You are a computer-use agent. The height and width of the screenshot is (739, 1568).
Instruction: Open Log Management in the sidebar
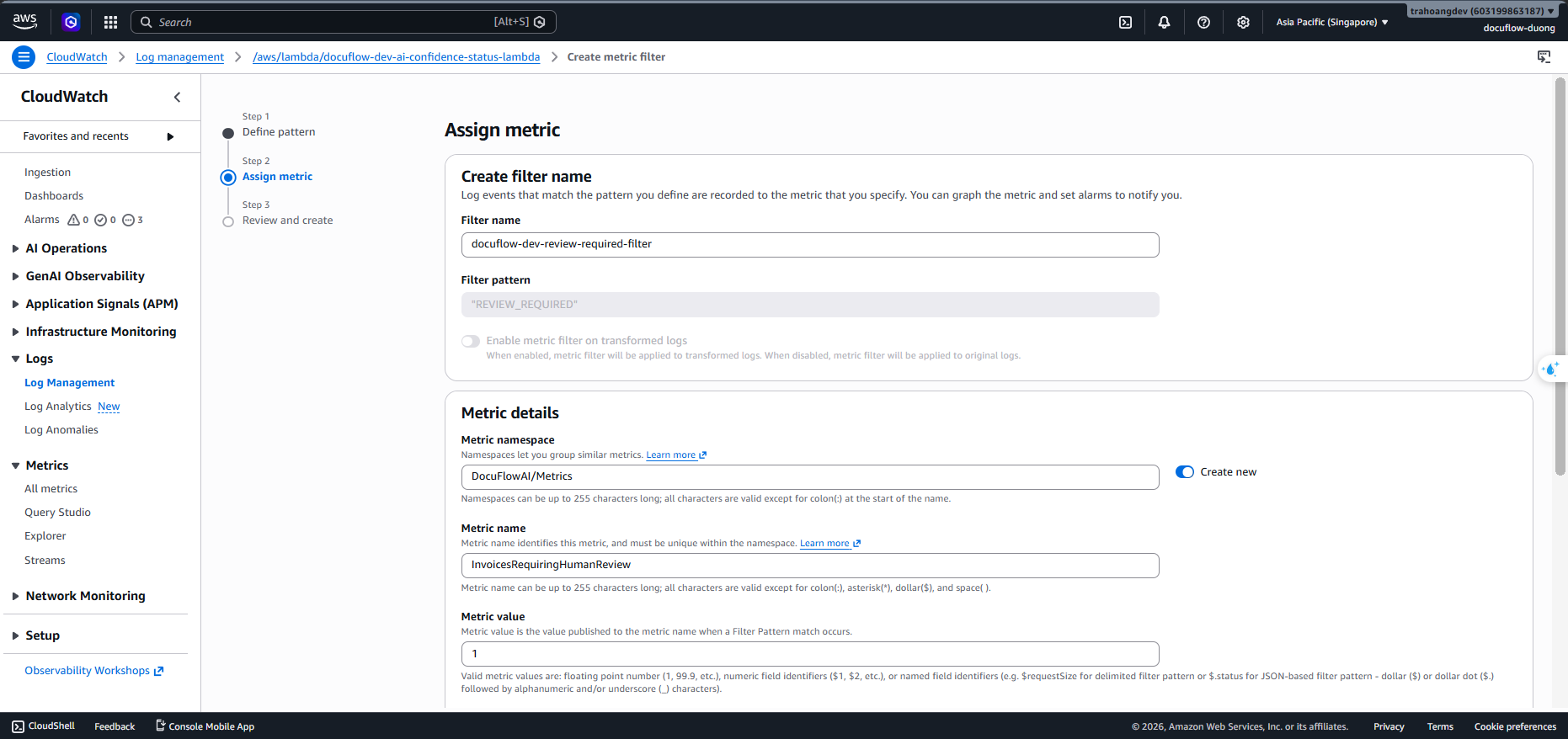click(x=69, y=383)
